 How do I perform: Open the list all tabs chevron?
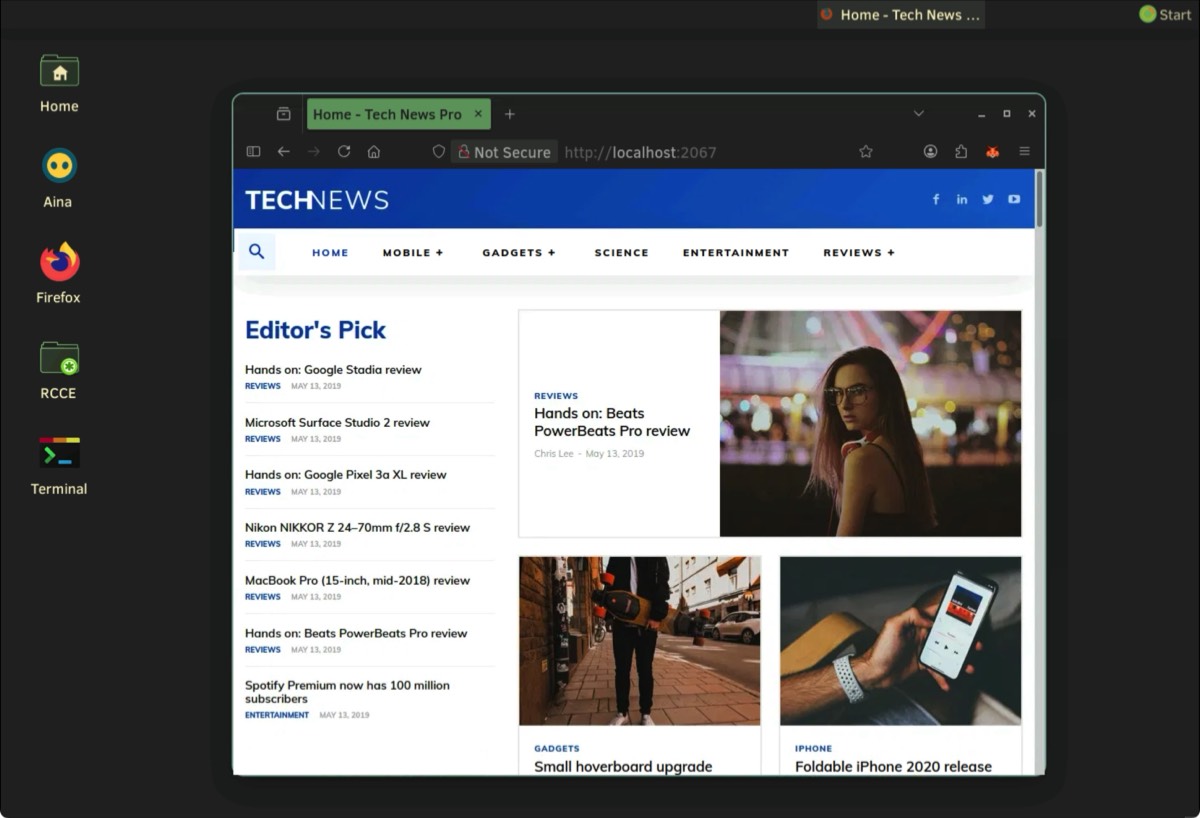pyautogui.click(x=918, y=114)
